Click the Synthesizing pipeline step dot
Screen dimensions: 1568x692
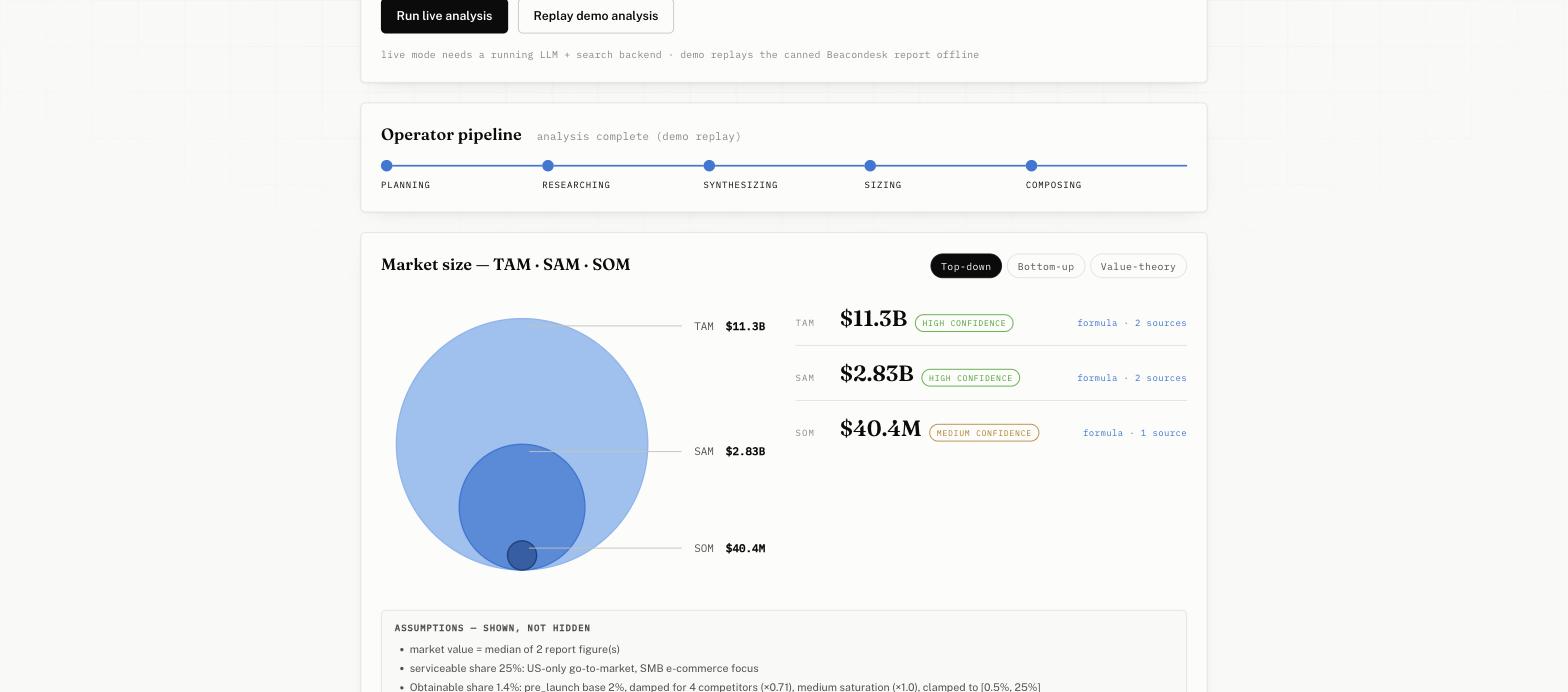pyautogui.click(x=709, y=166)
